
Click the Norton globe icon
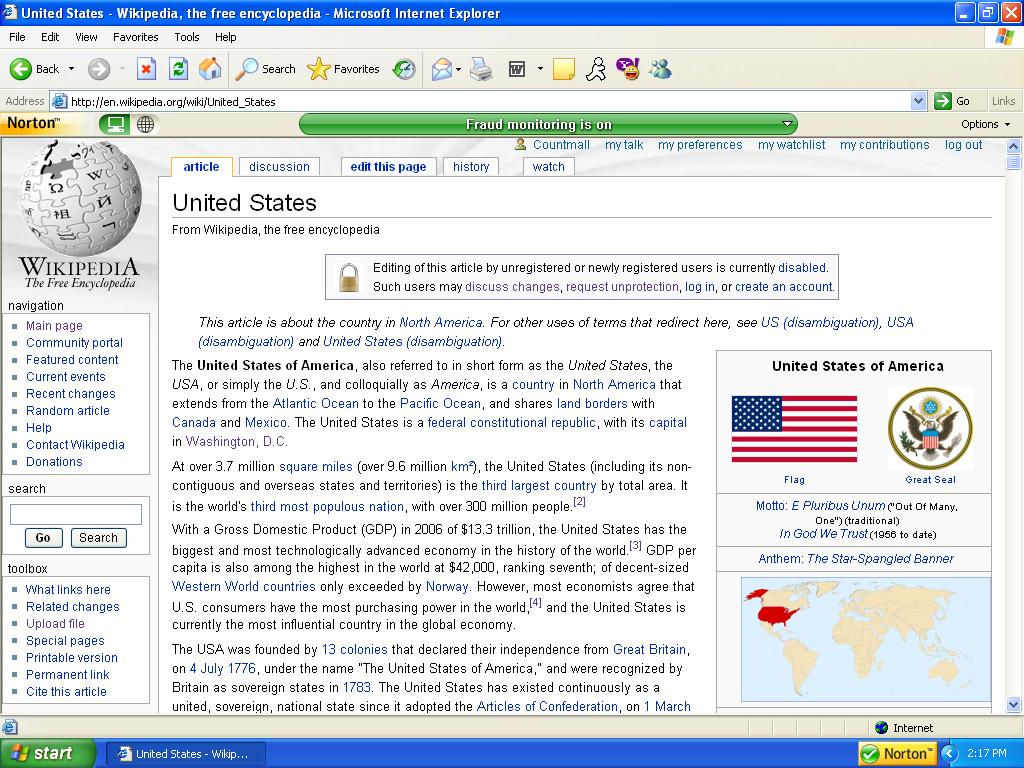coord(146,124)
